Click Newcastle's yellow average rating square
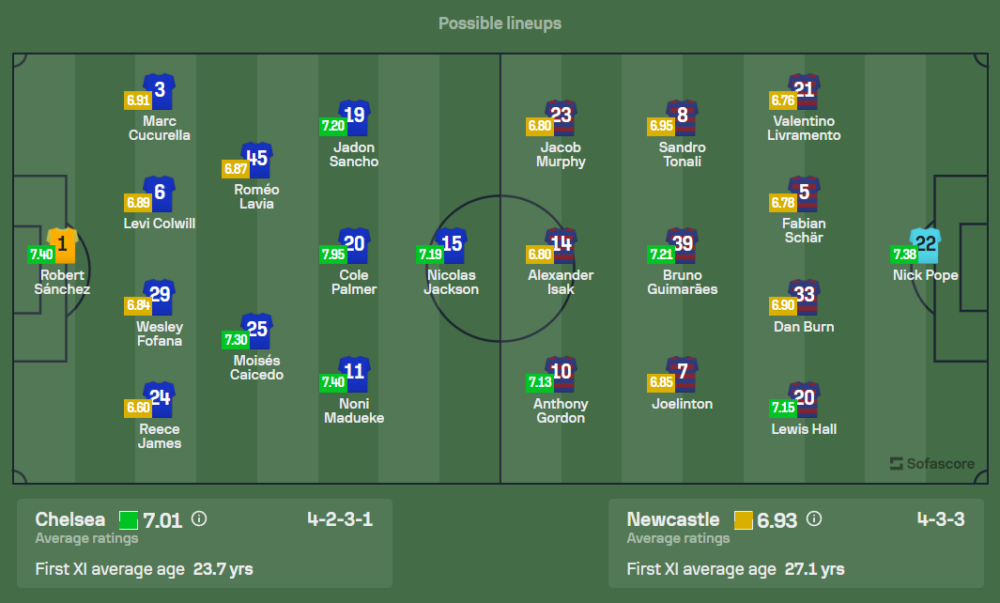The height and width of the screenshot is (603, 1000). tap(742, 520)
